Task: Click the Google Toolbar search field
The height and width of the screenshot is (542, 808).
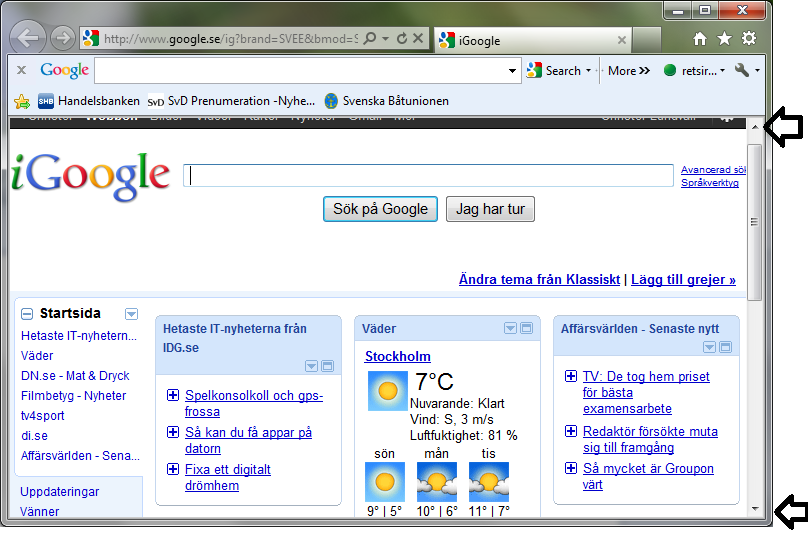Action: click(x=300, y=71)
